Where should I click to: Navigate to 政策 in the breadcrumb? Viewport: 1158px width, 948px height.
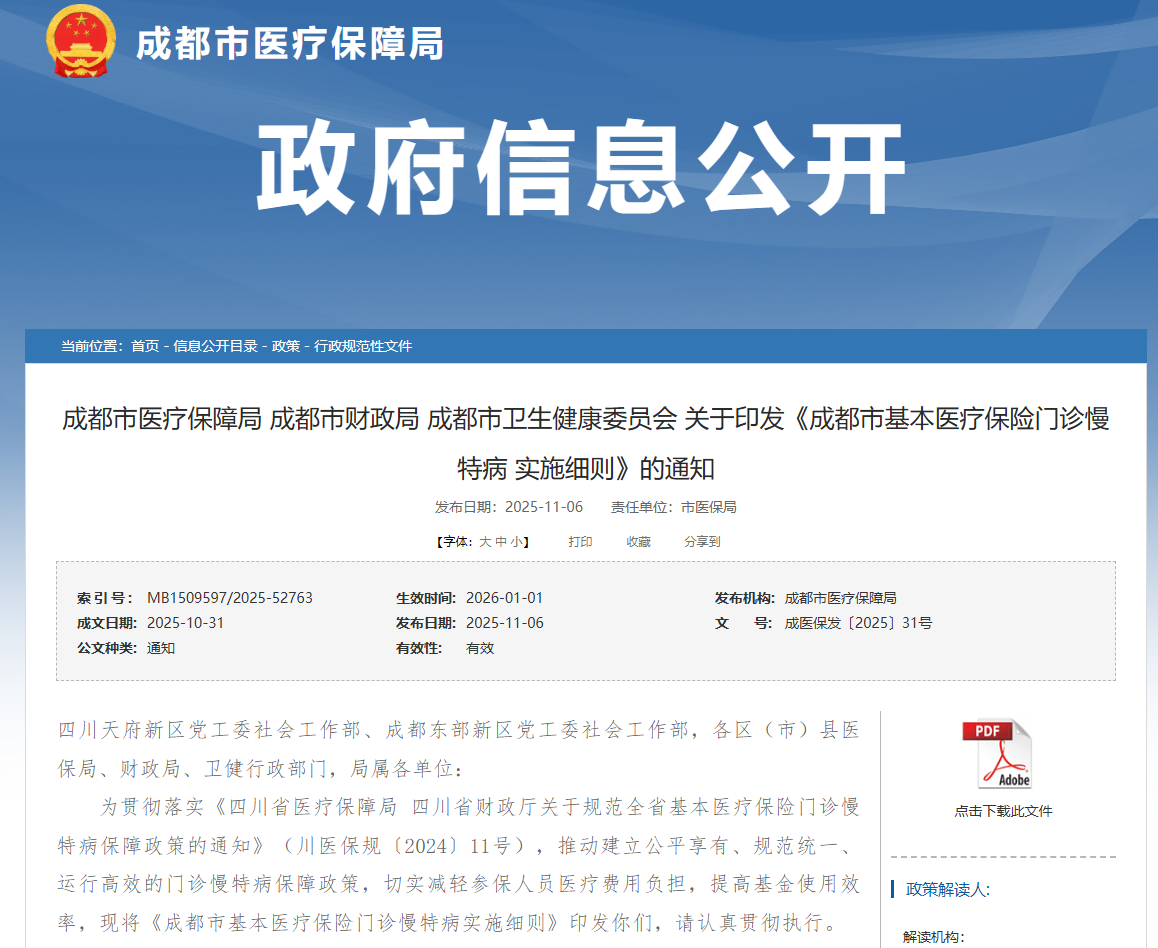(285, 346)
